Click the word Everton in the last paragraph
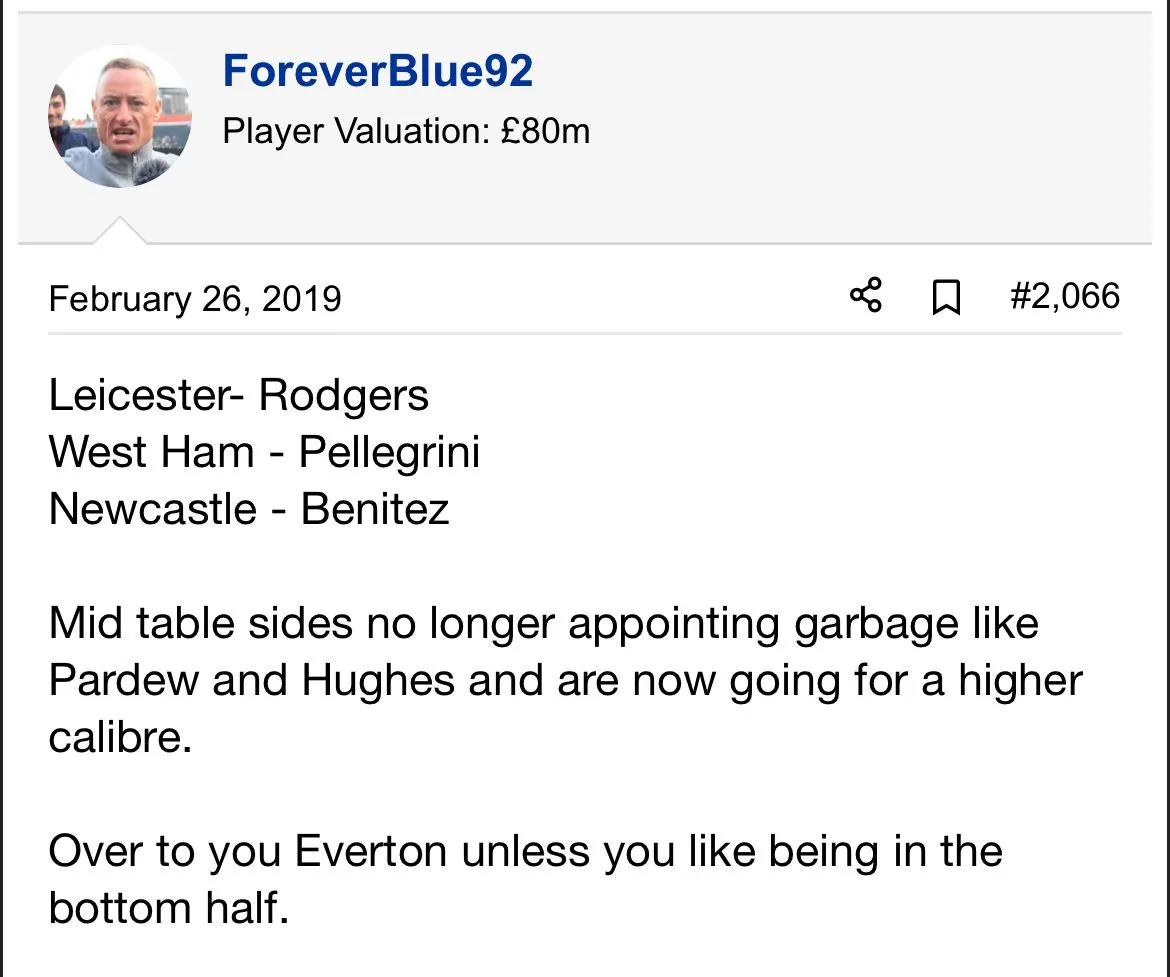The image size is (1170, 977). click(371, 853)
